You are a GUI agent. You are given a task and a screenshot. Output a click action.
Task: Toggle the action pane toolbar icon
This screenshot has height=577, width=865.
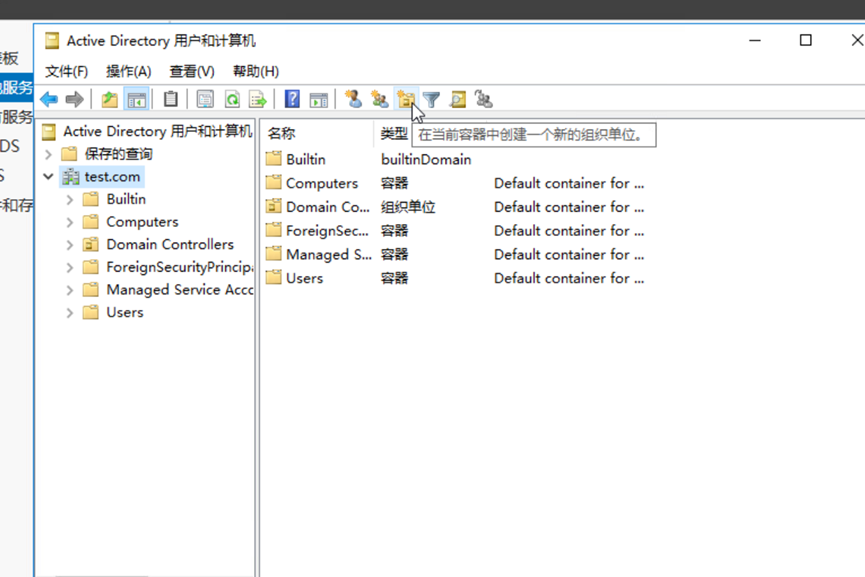pyautogui.click(x=318, y=99)
